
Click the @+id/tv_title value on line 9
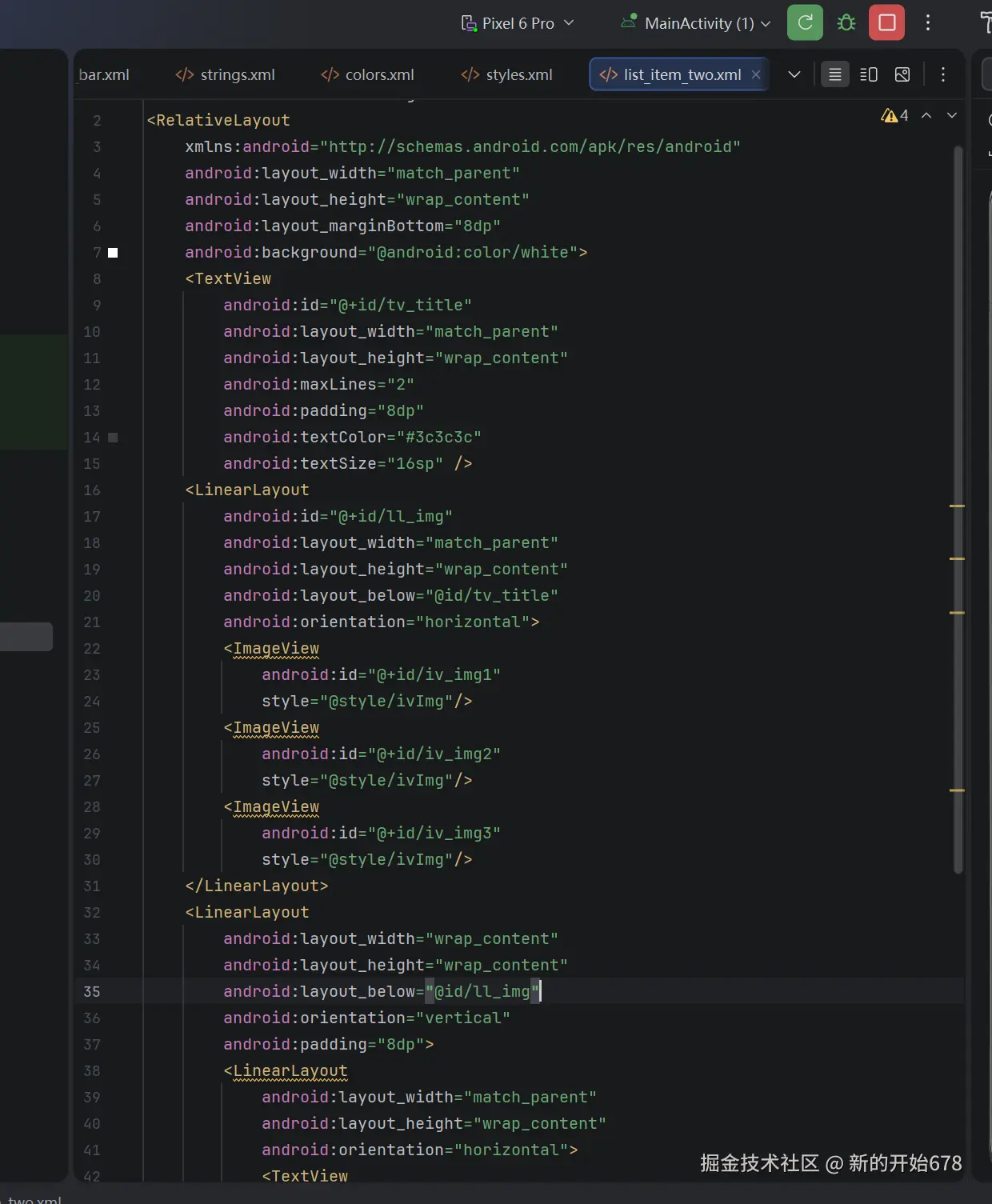point(401,305)
